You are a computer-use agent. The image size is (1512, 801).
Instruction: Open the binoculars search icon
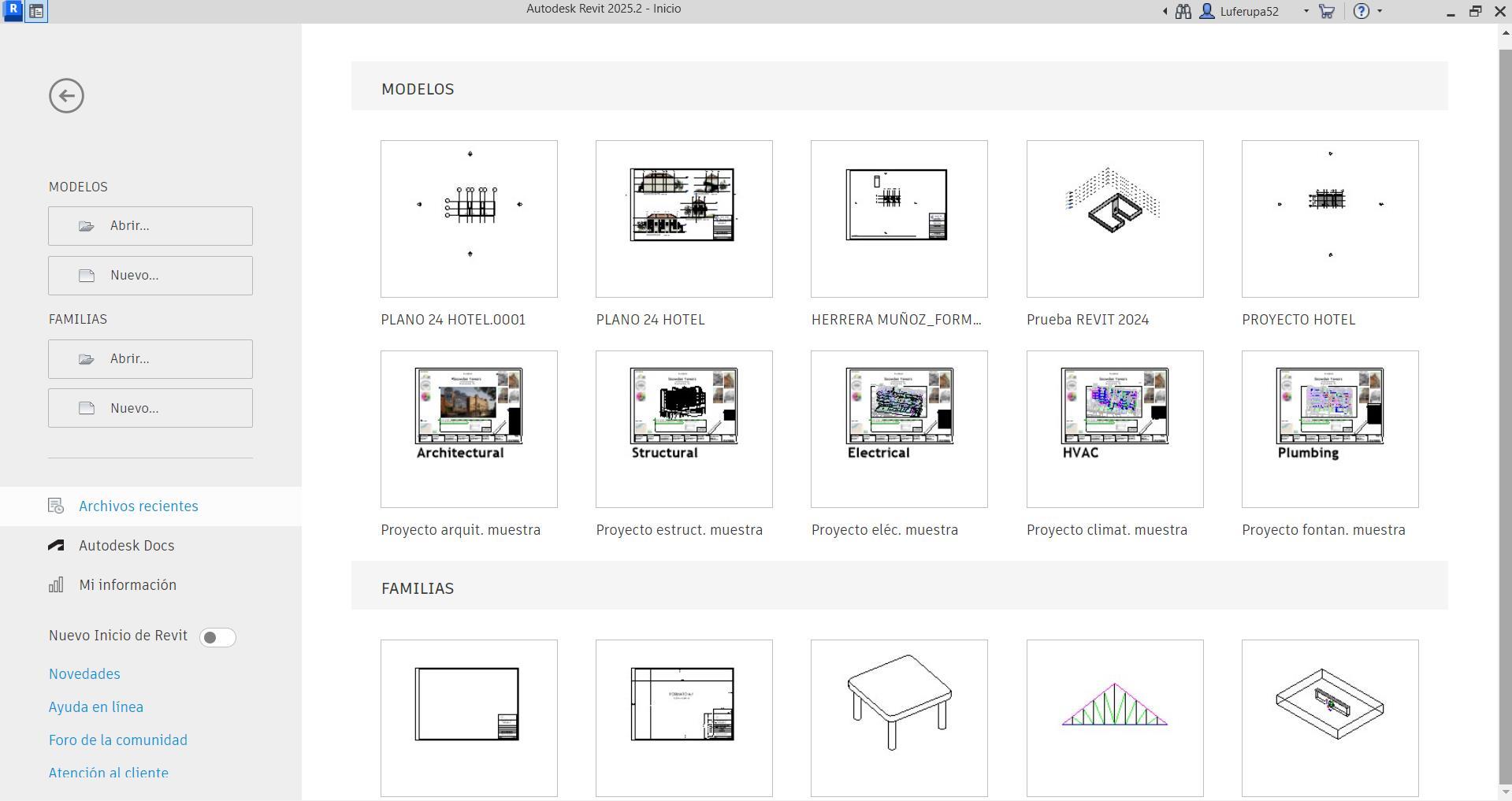[x=1183, y=11]
